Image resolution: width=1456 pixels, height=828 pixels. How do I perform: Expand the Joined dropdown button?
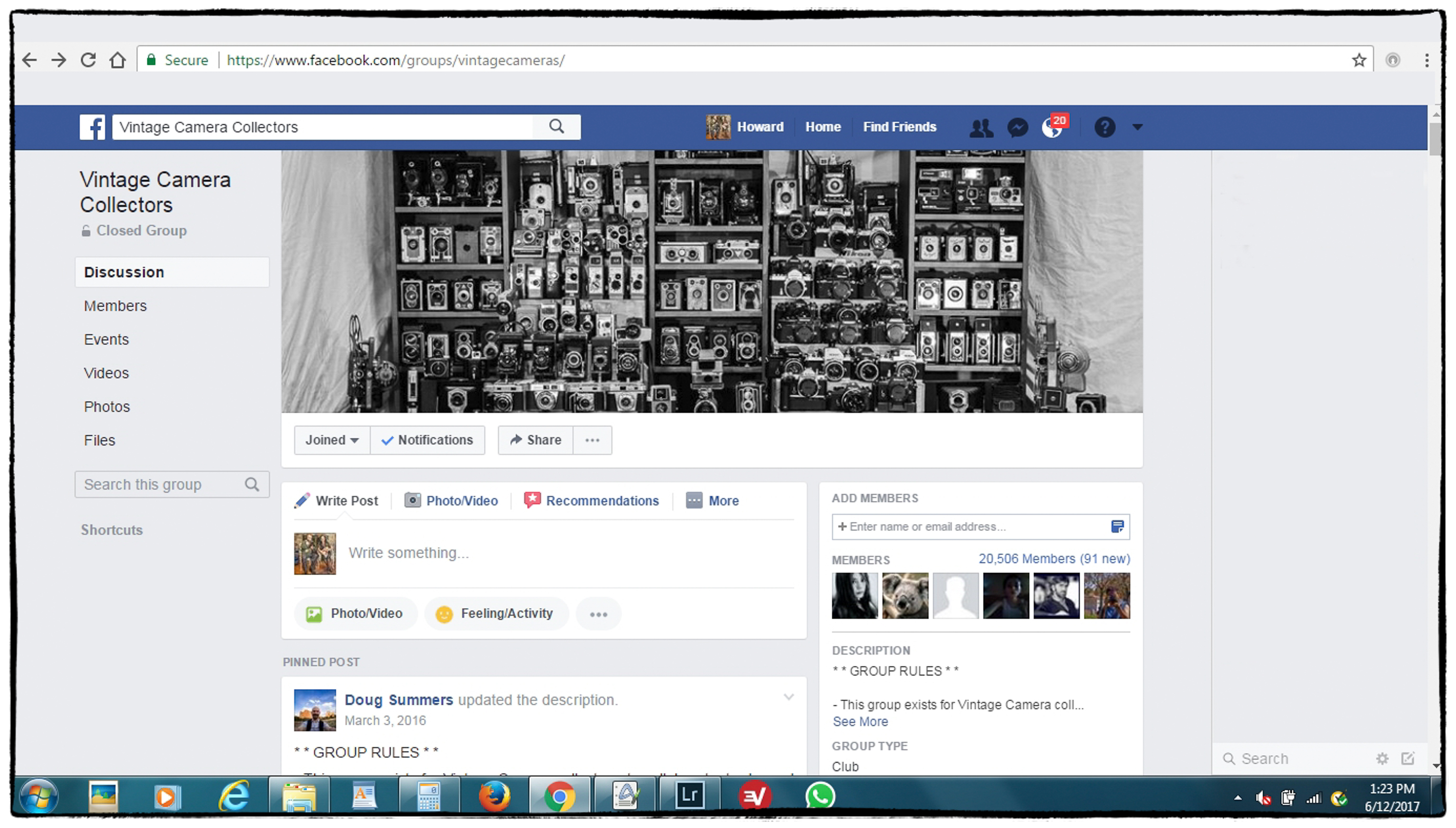[x=332, y=440]
